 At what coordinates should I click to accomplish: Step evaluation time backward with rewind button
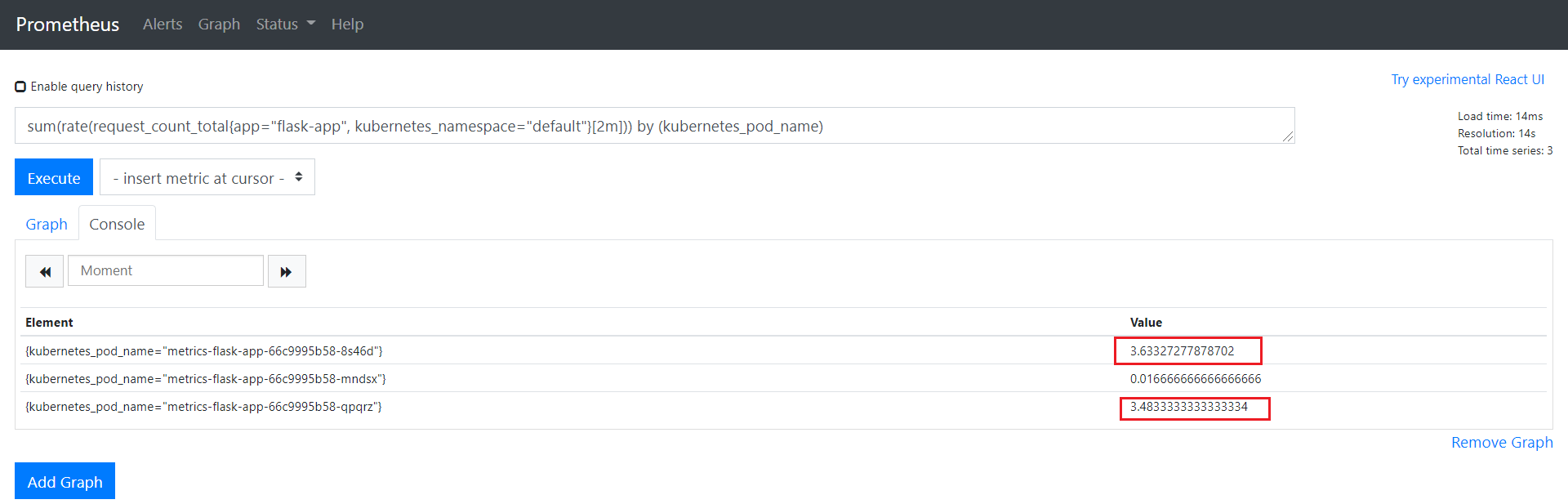click(44, 271)
